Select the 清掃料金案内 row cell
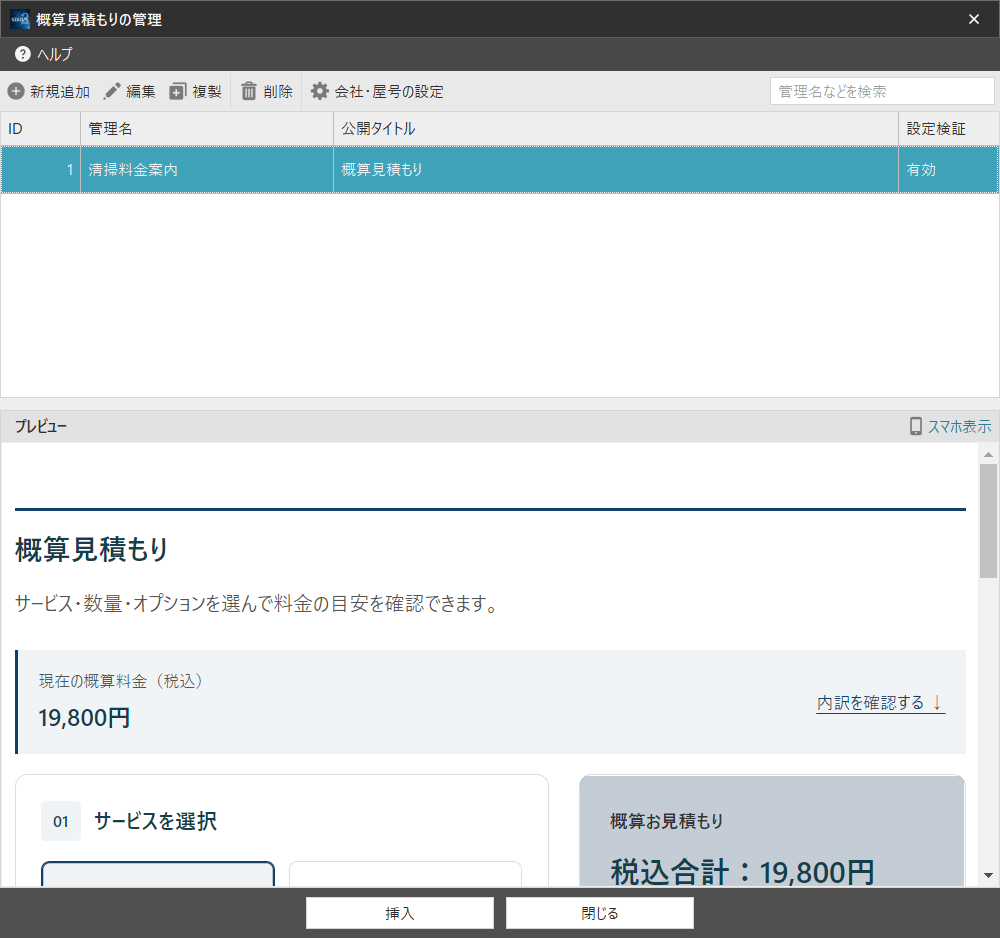The height and width of the screenshot is (938, 1000). pyautogui.click(x=207, y=170)
